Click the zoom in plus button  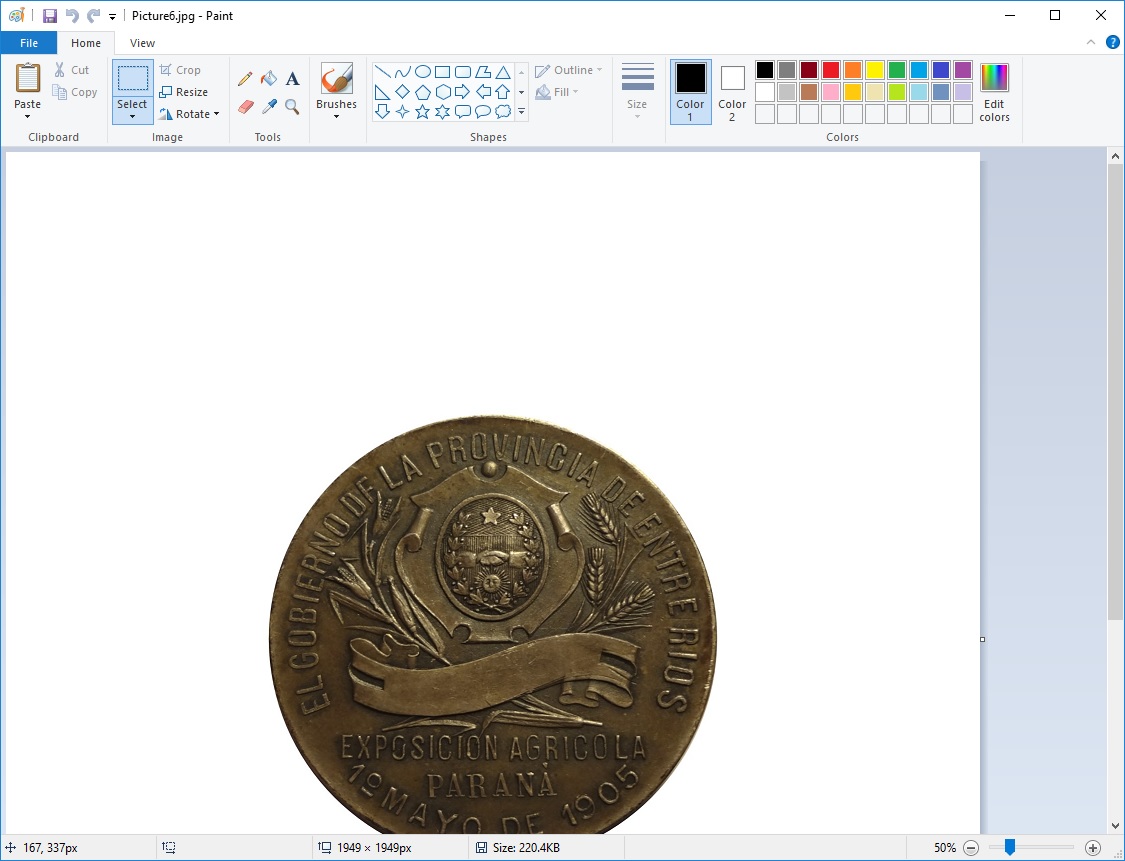(x=1092, y=848)
